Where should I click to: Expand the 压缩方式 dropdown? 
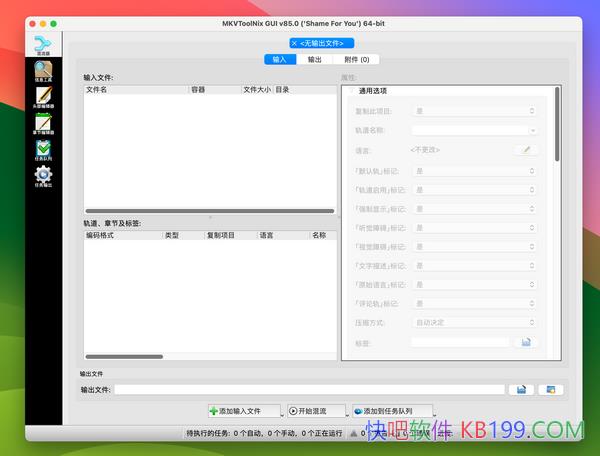point(476,323)
